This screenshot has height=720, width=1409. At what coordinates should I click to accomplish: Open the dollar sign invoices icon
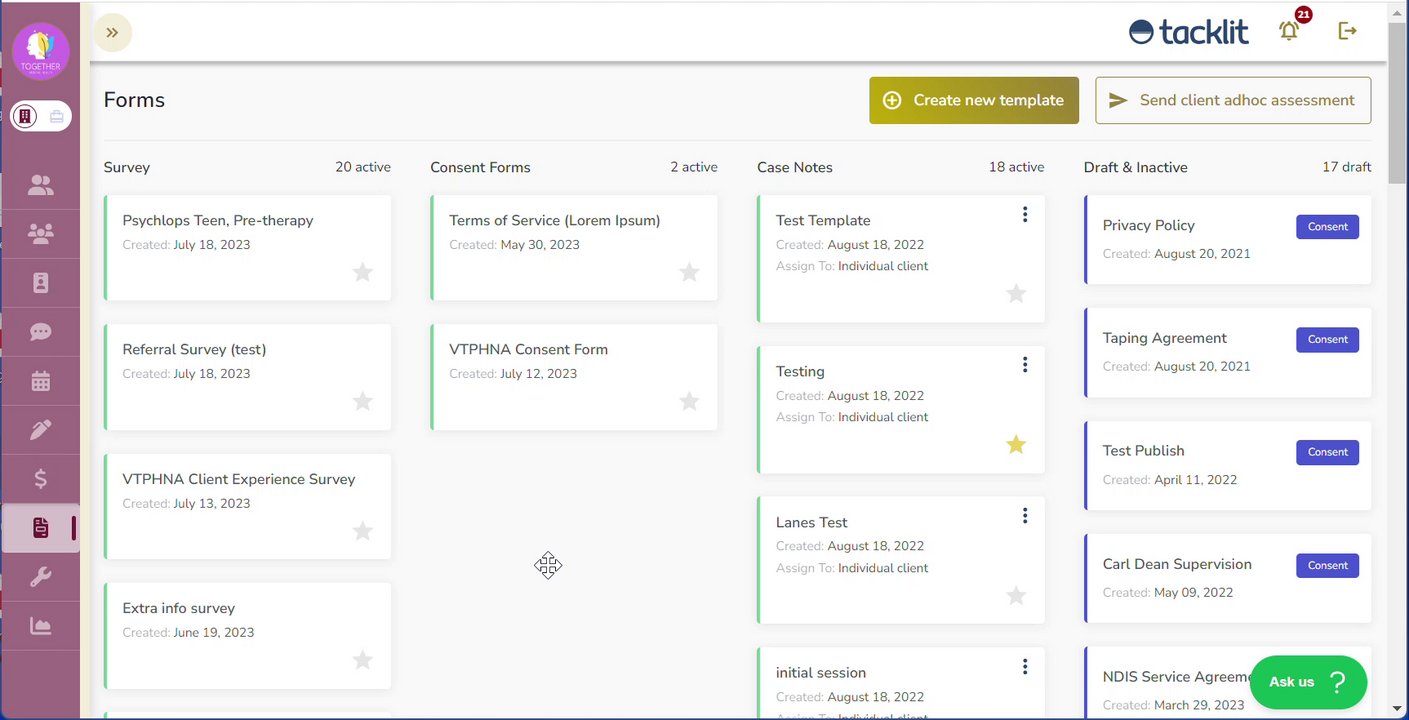pos(41,479)
